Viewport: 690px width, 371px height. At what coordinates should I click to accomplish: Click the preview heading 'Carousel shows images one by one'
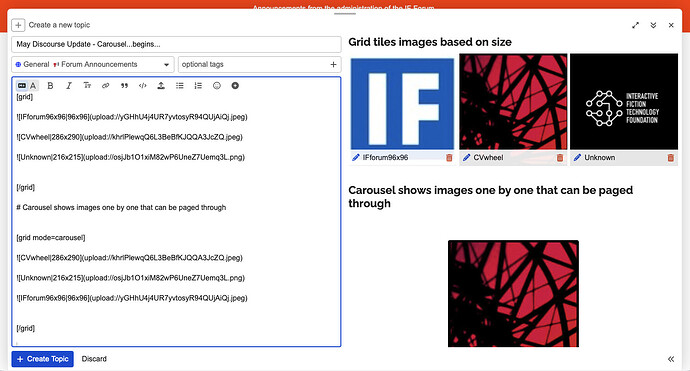coord(491,197)
